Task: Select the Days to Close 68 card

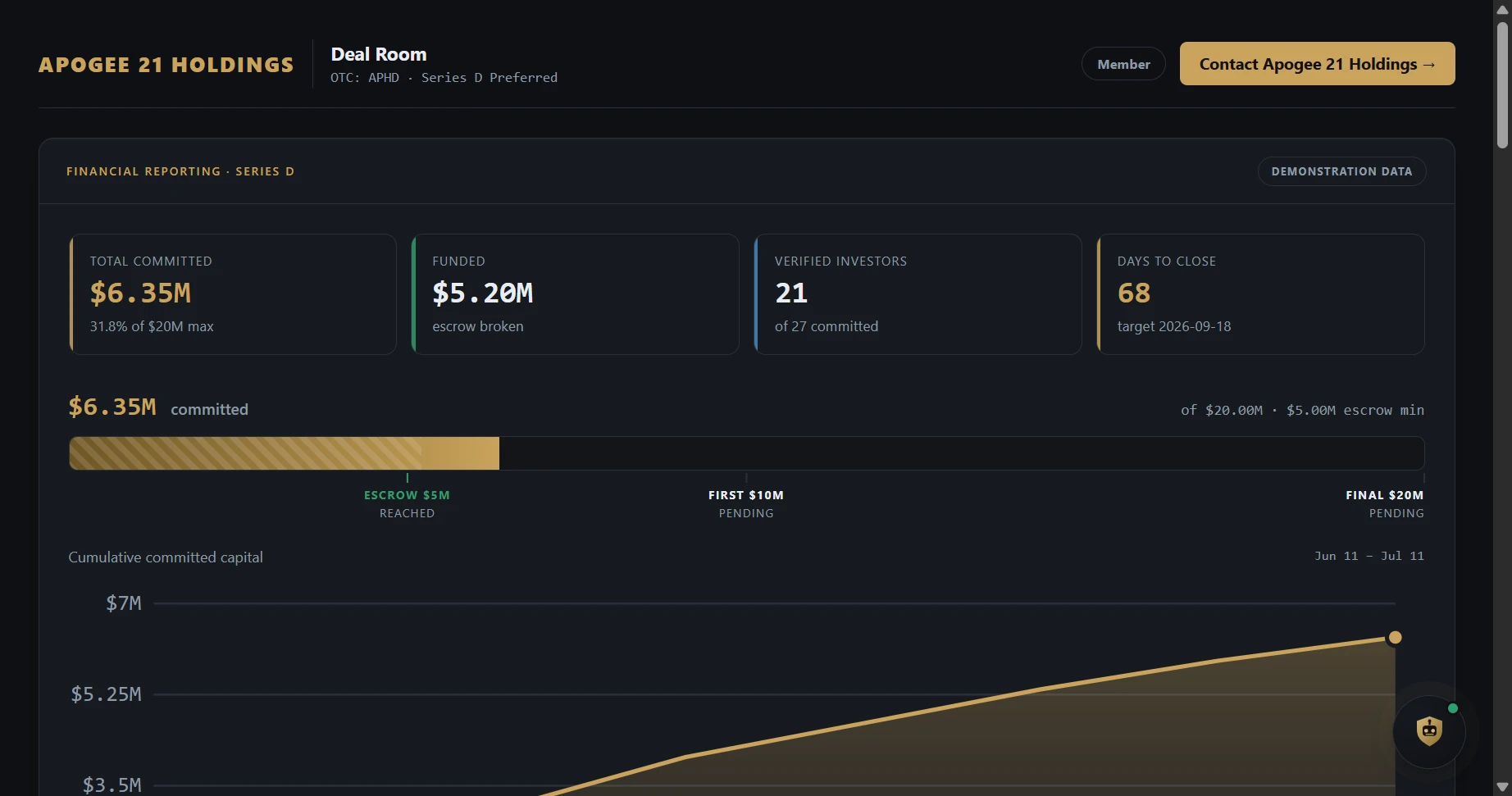Action: (1261, 294)
